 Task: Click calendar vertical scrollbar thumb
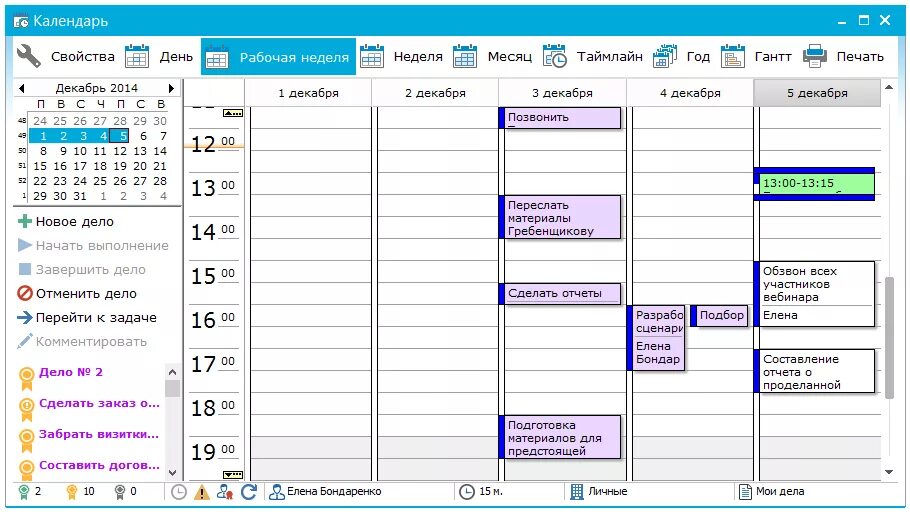click(x=890, y=337)
